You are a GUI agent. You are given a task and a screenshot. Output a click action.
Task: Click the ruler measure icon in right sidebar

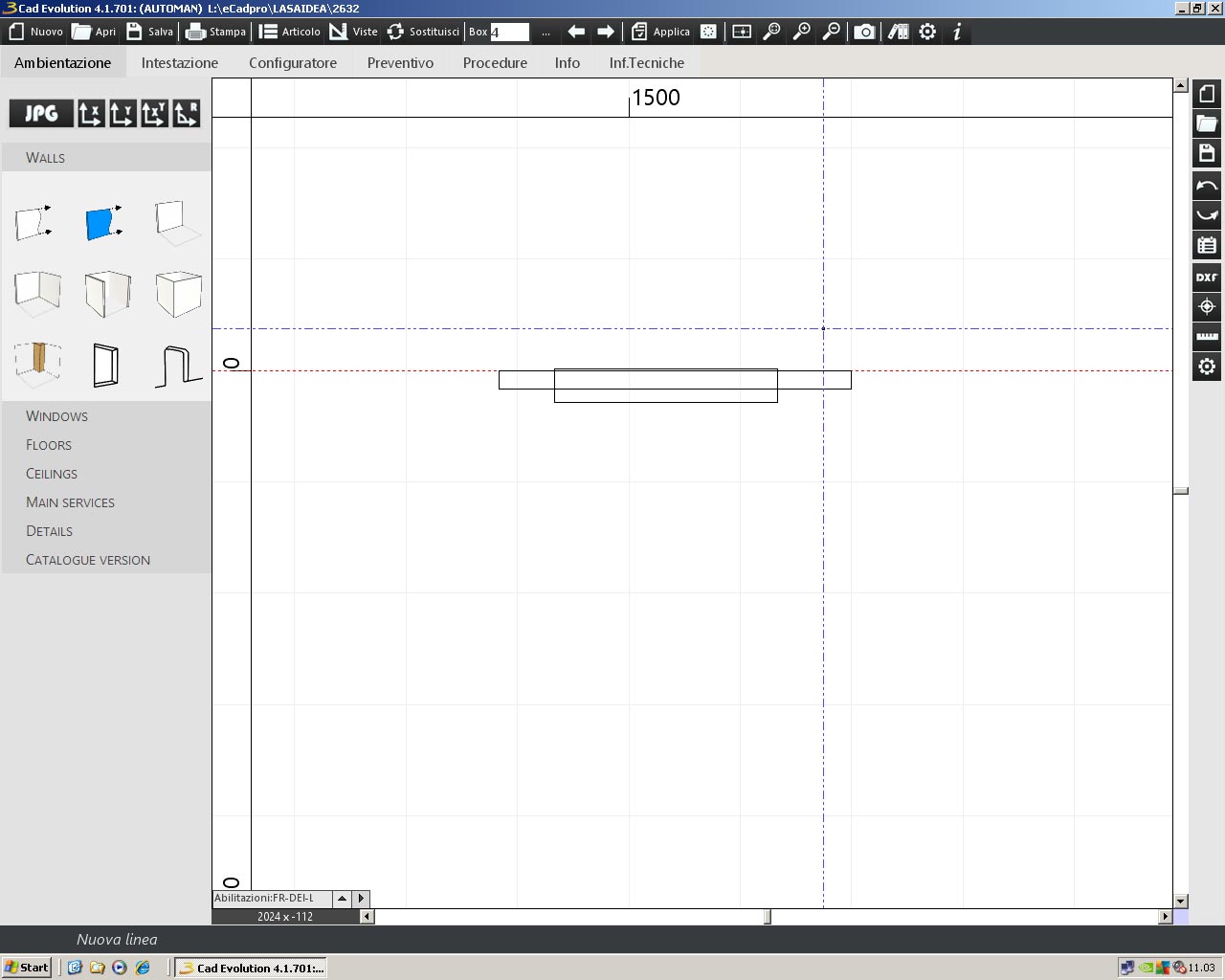point(1207,336)
